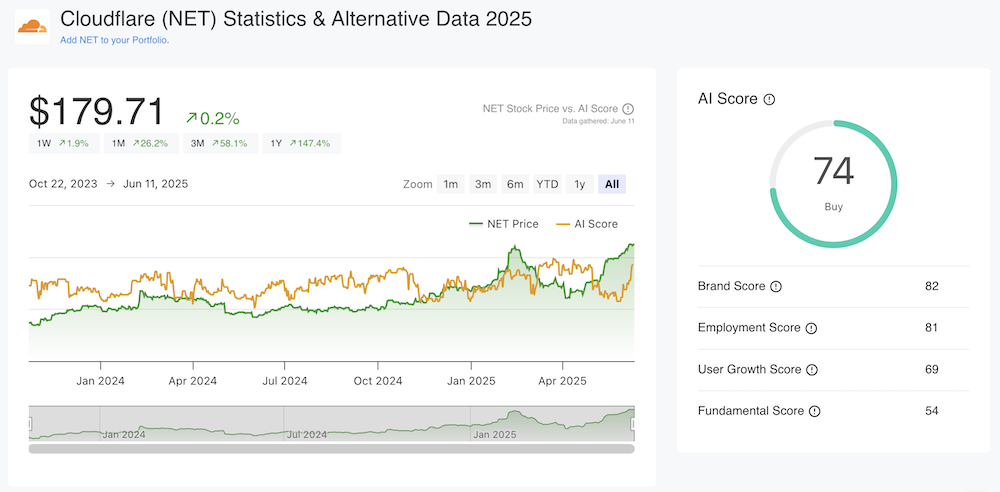1000x492 pixels.
Task: Click the Oct 2024 axis label
Action: (x=378, y=382)
